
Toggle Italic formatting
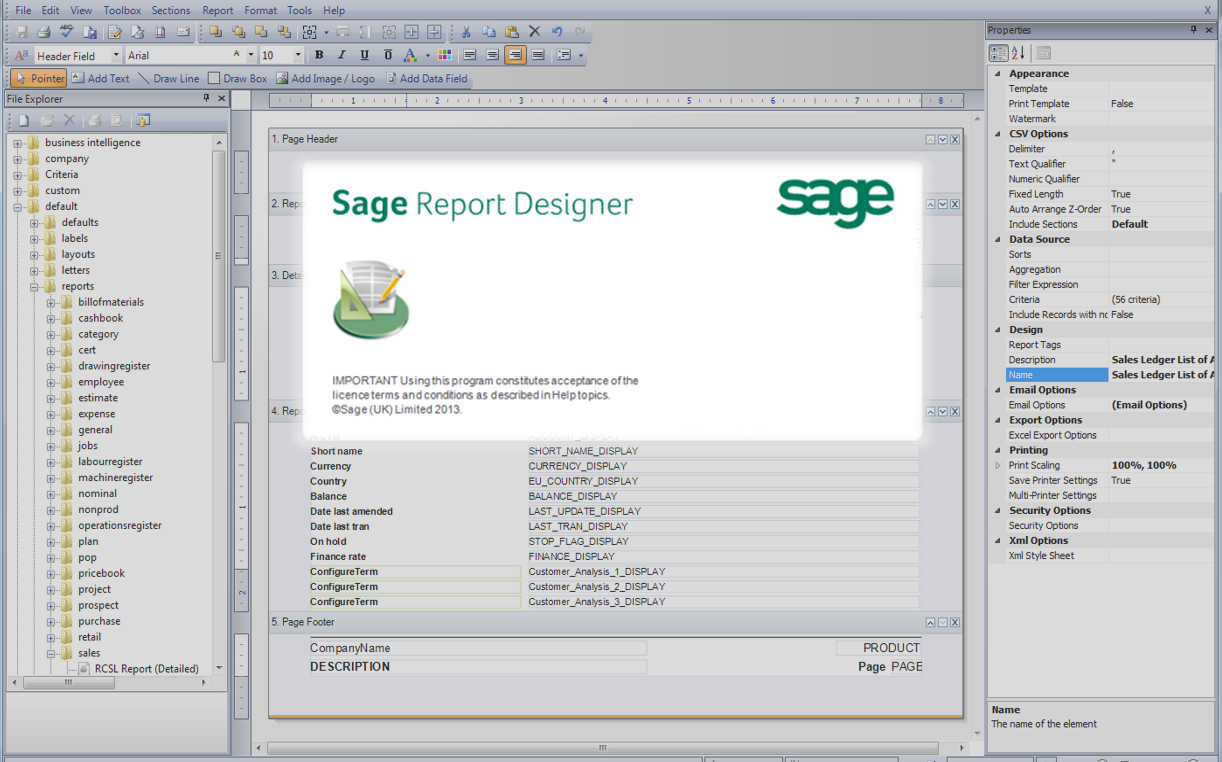pyautogui.click(x=342, y=55)
